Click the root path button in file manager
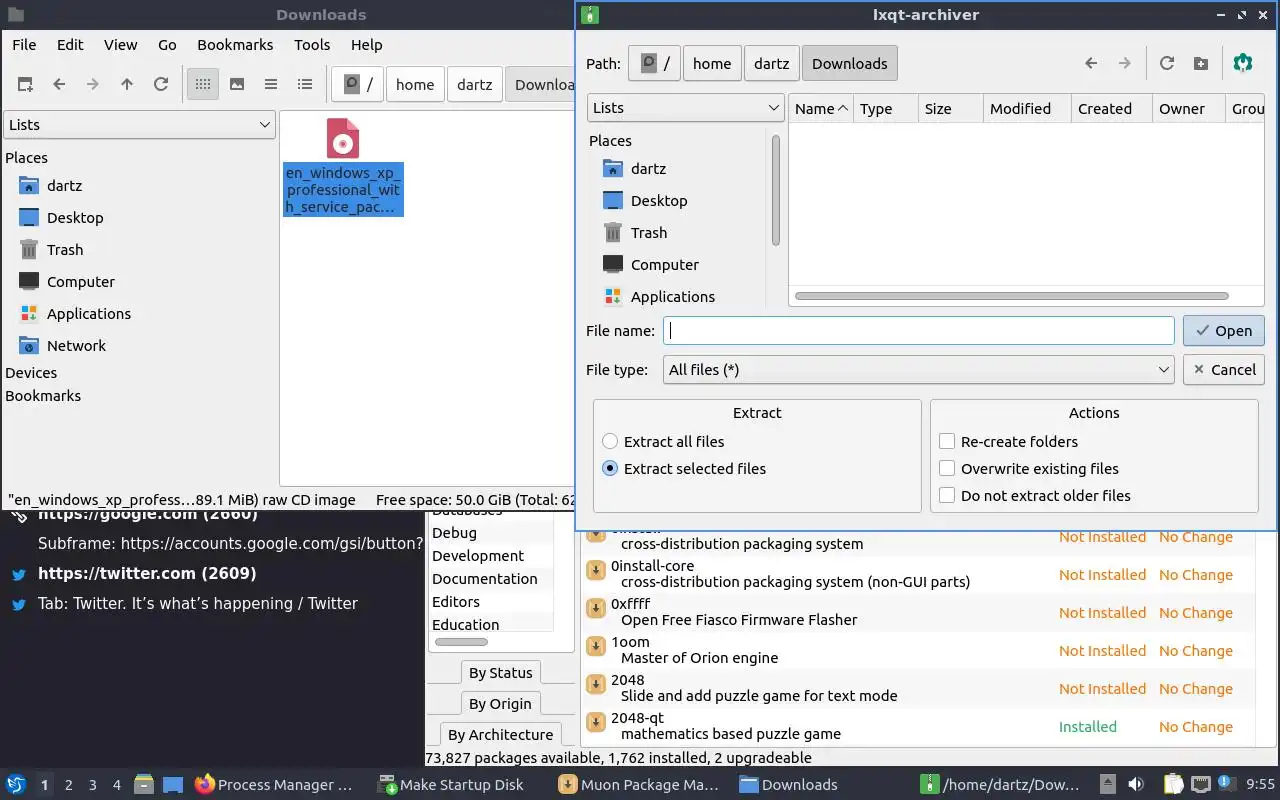Viewport: 1280px width, 800px height. (358, 84)
